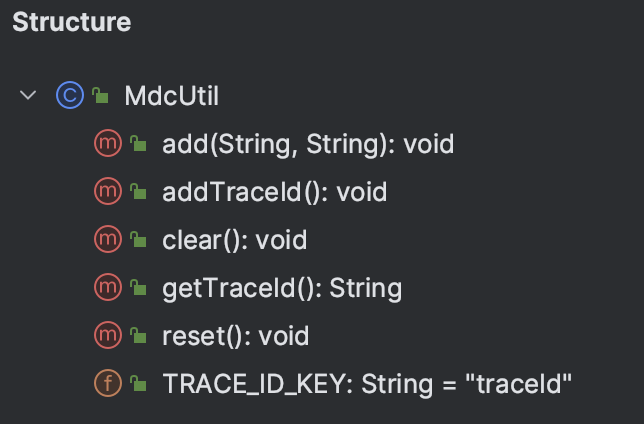Click the public visibility icon beside TRACE_ID_KEY
The height and width of the screenshot is (424, 644).
[x=138, y=383]
